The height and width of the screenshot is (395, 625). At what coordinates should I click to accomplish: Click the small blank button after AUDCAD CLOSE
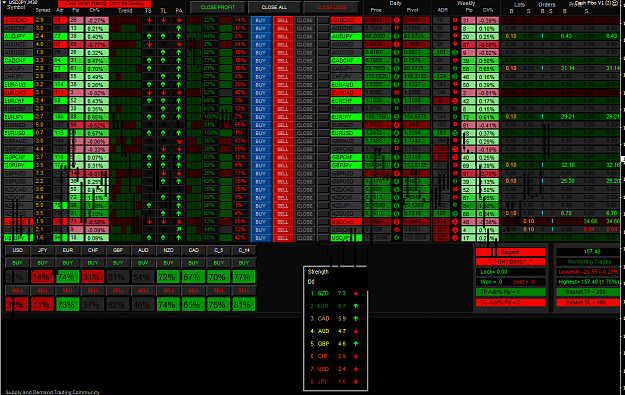pyautogui.click(x=323, y=20)
